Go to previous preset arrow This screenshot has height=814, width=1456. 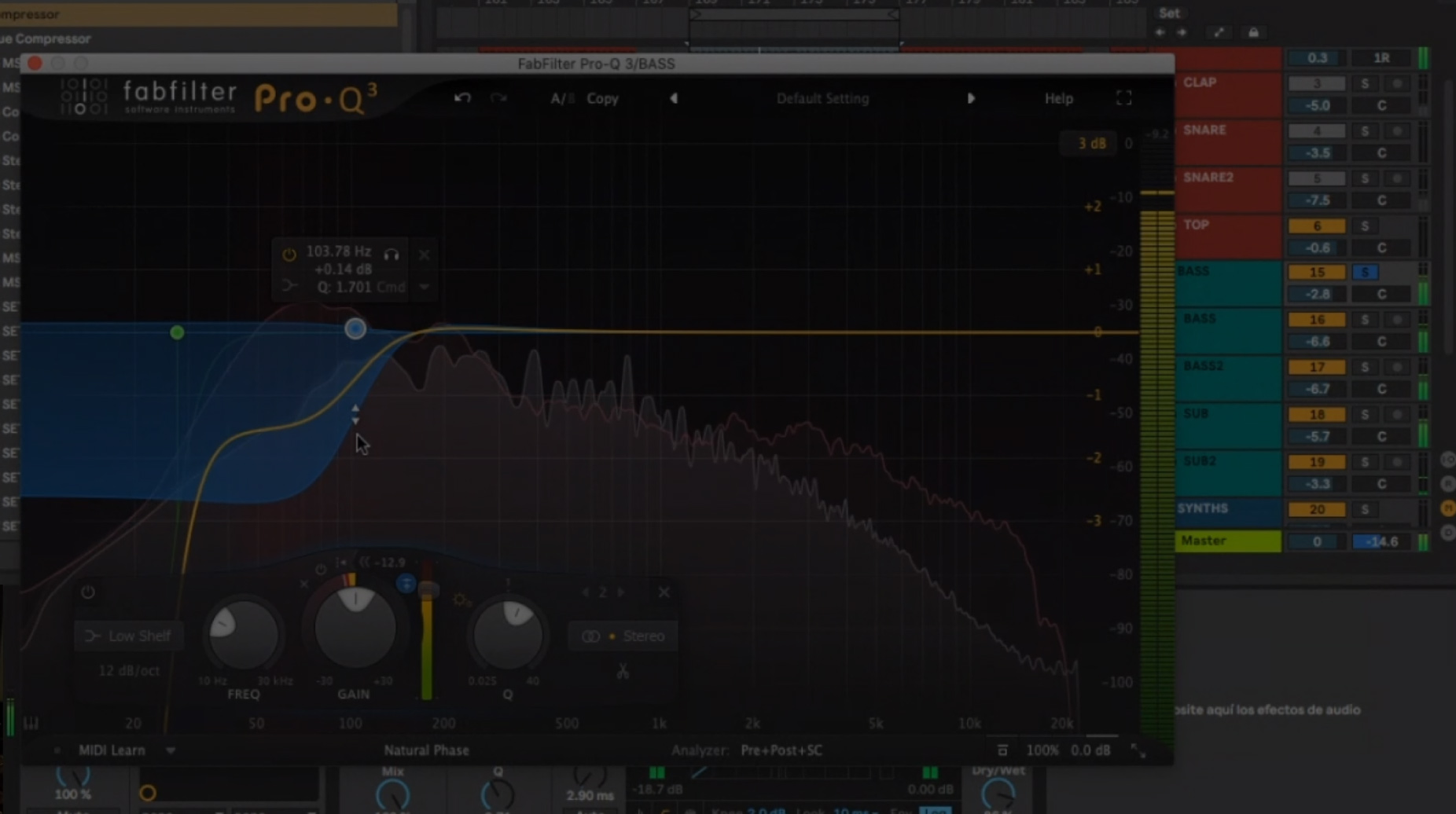674,99
